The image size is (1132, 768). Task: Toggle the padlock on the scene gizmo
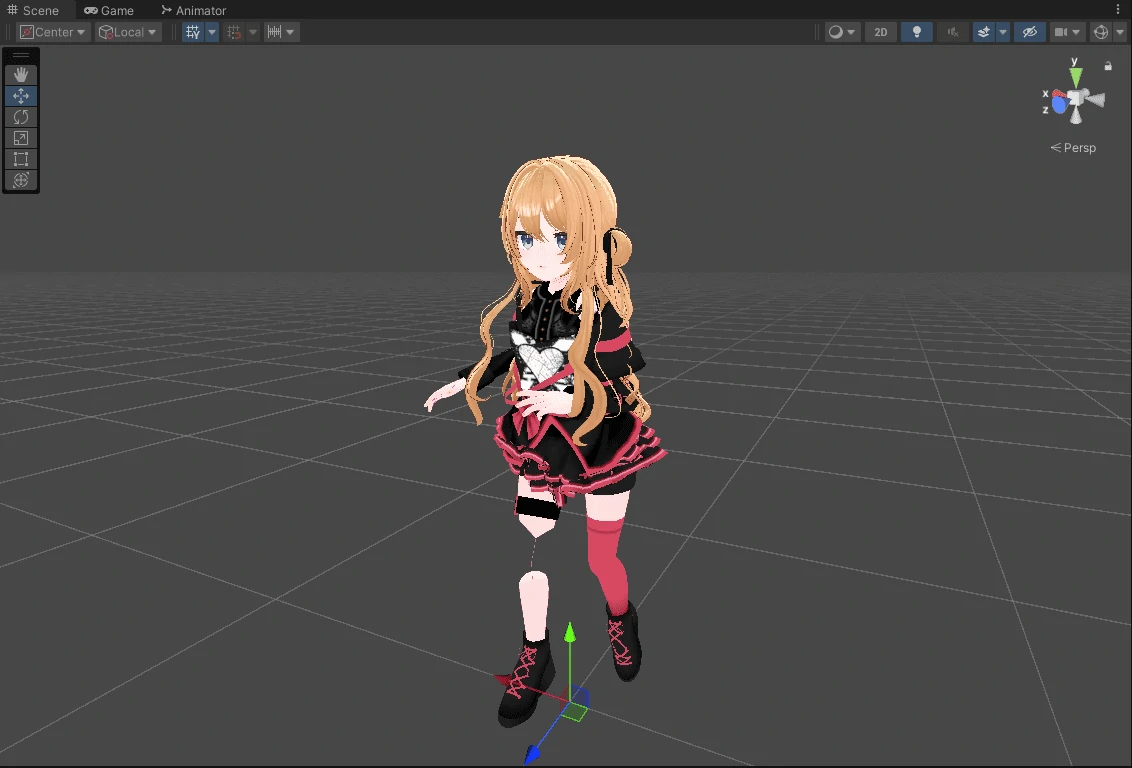(x=1107, y=64)
